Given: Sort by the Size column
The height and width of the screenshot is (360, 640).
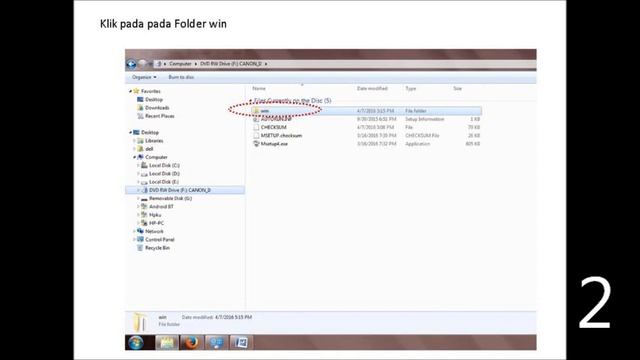Looking at the screenshot, I should pos(457,88).
